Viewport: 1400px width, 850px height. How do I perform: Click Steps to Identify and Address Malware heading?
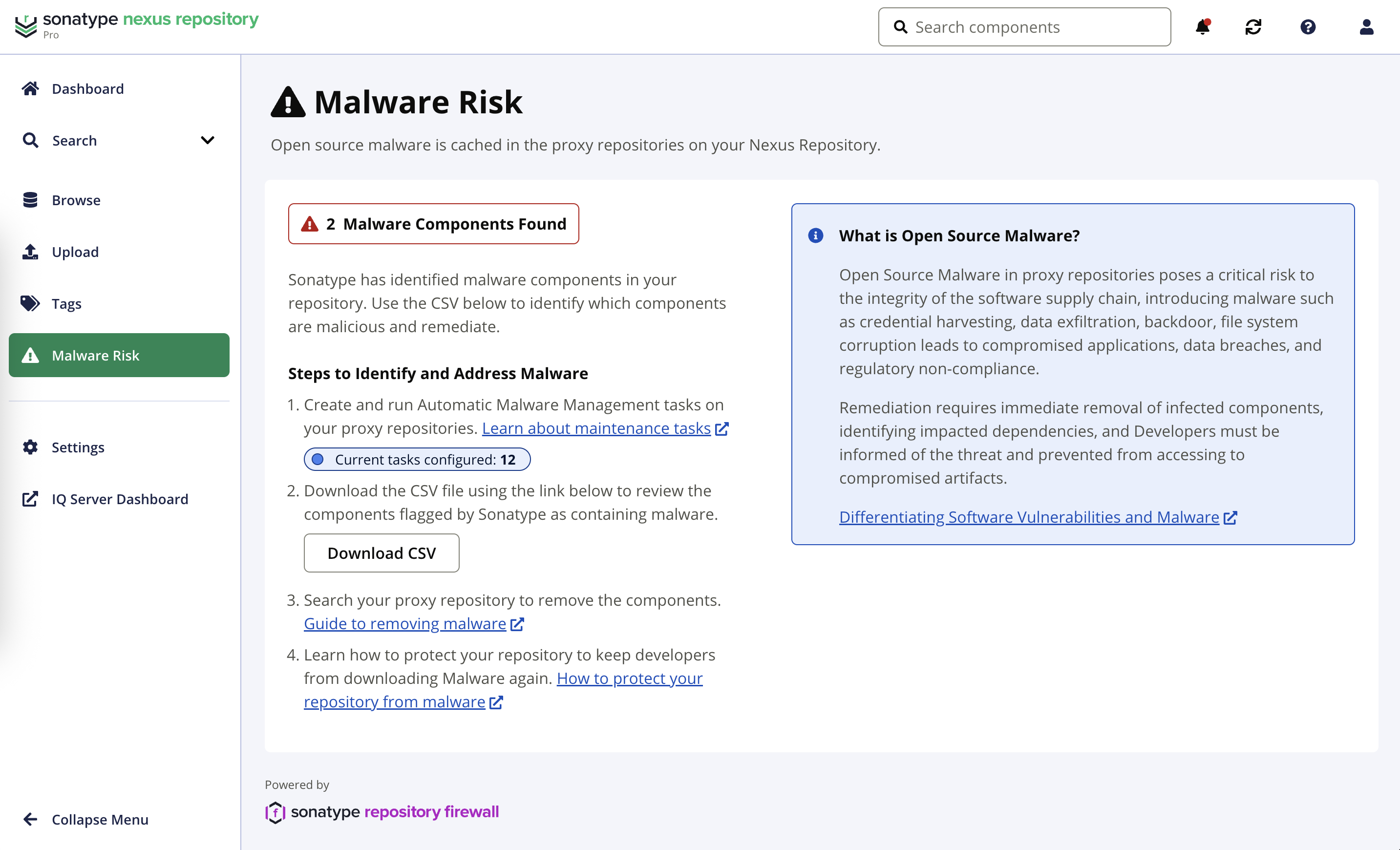pos(438,373)
